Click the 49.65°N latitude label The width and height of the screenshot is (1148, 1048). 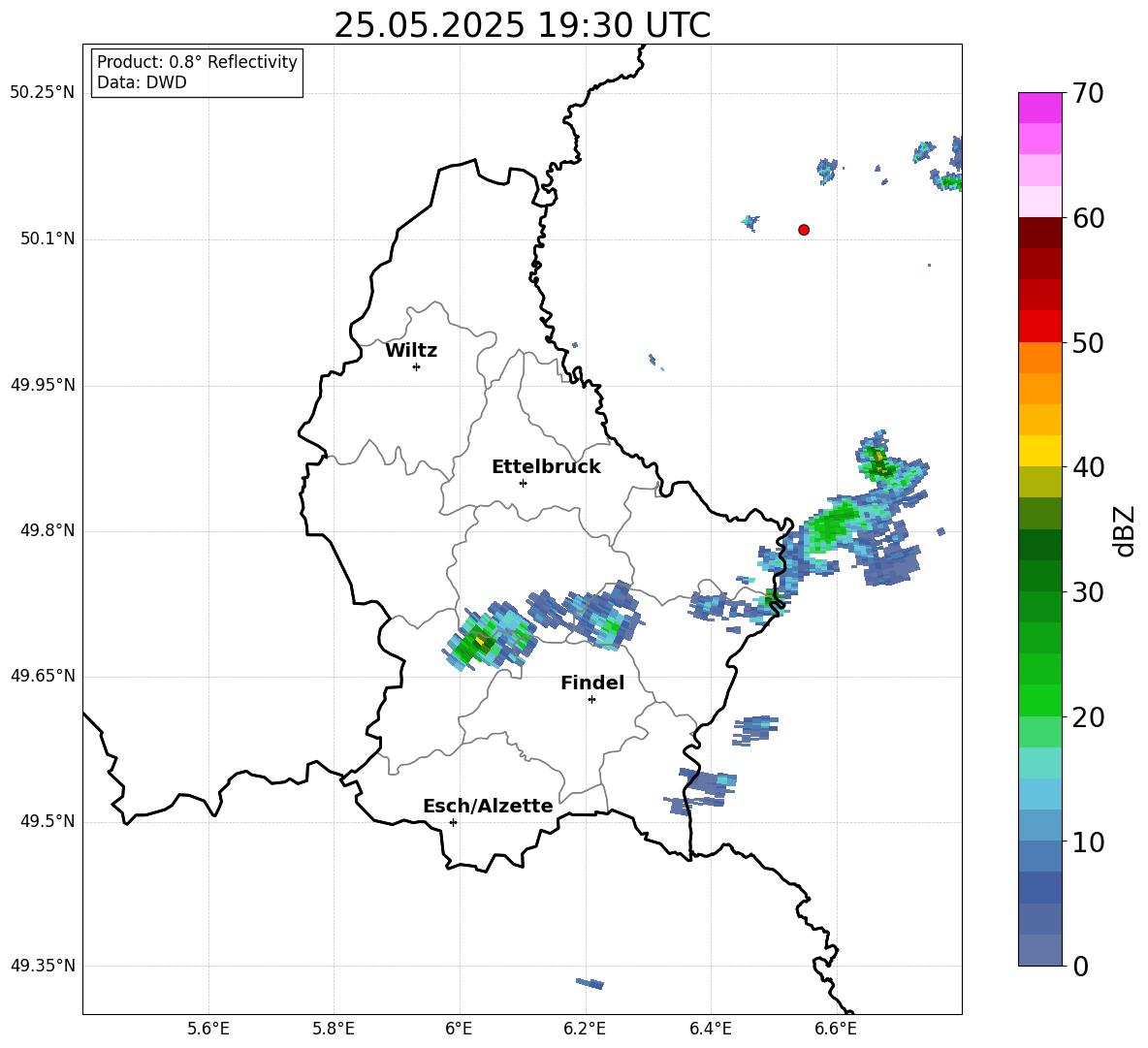click(x=43, y=676)
